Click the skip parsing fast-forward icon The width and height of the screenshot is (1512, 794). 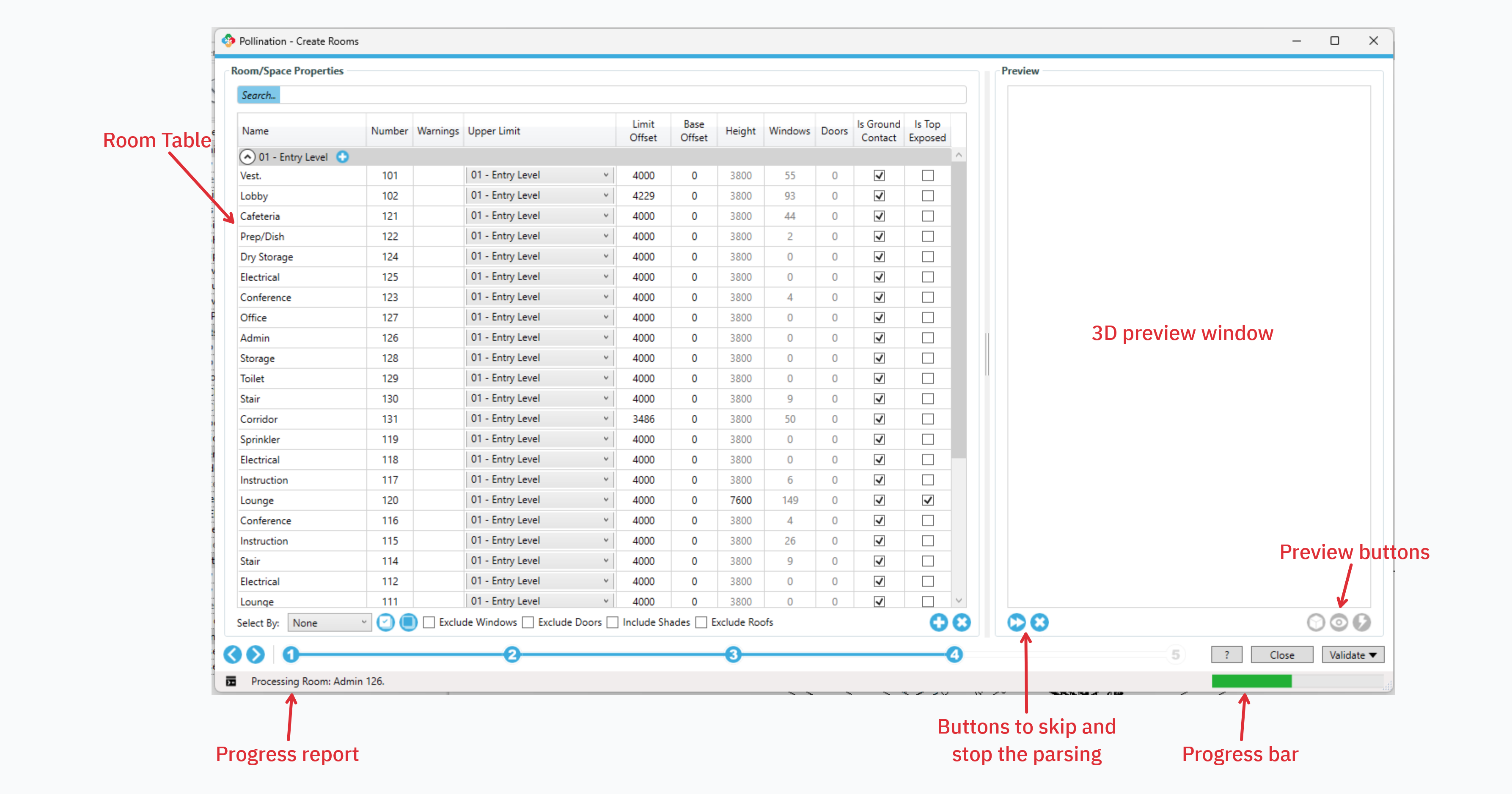(x=1017, y=622)
